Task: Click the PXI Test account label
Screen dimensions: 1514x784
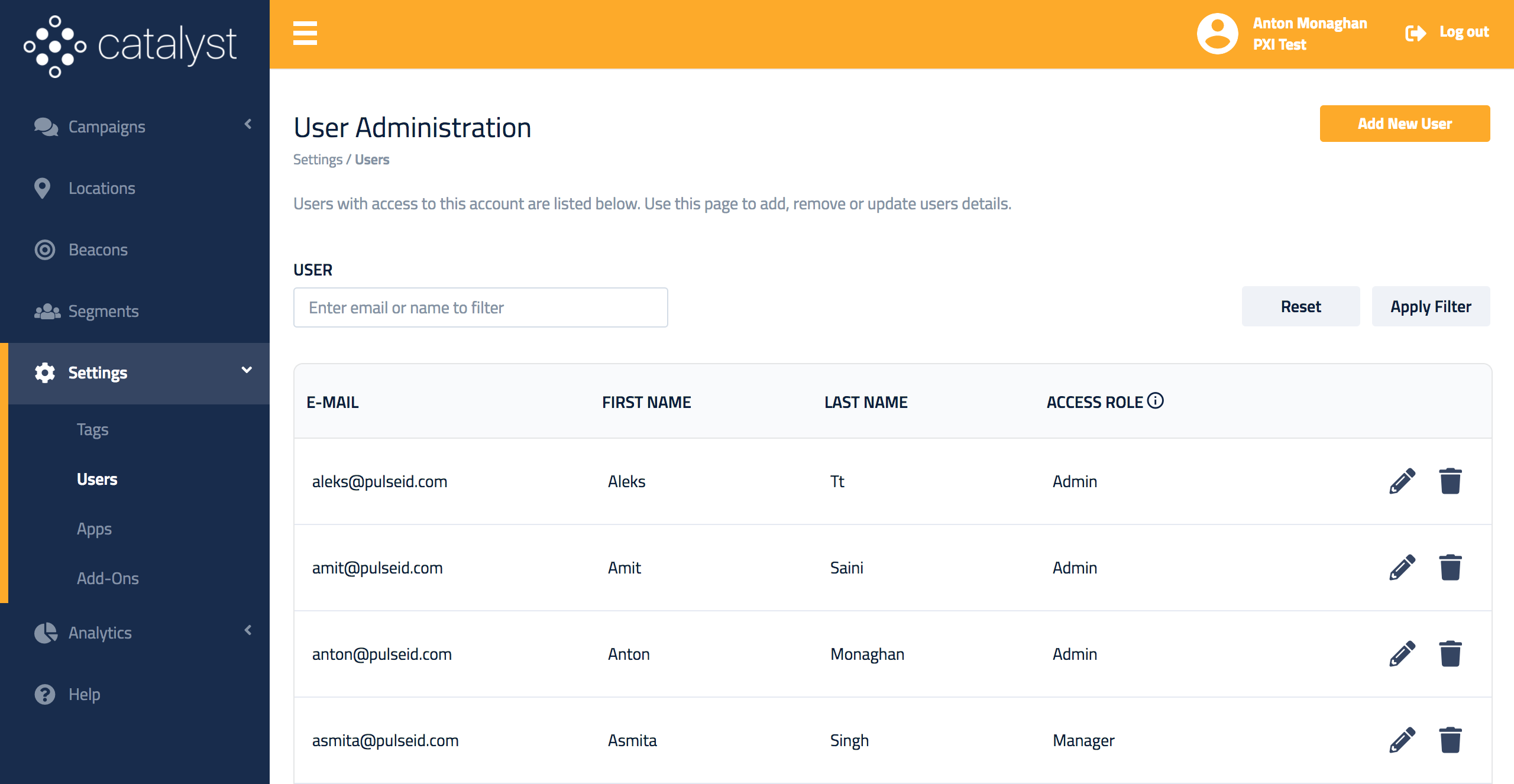Action: tap(1279, 44)
